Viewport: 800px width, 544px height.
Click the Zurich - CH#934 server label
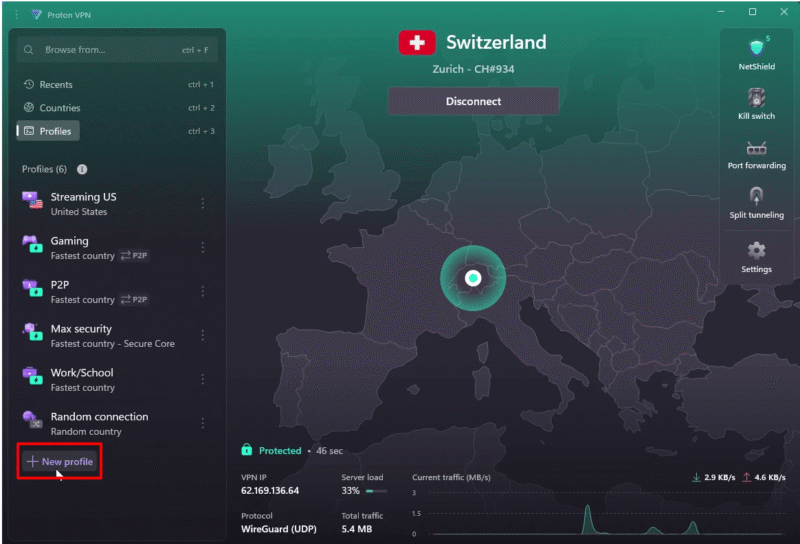click(473, 69)
